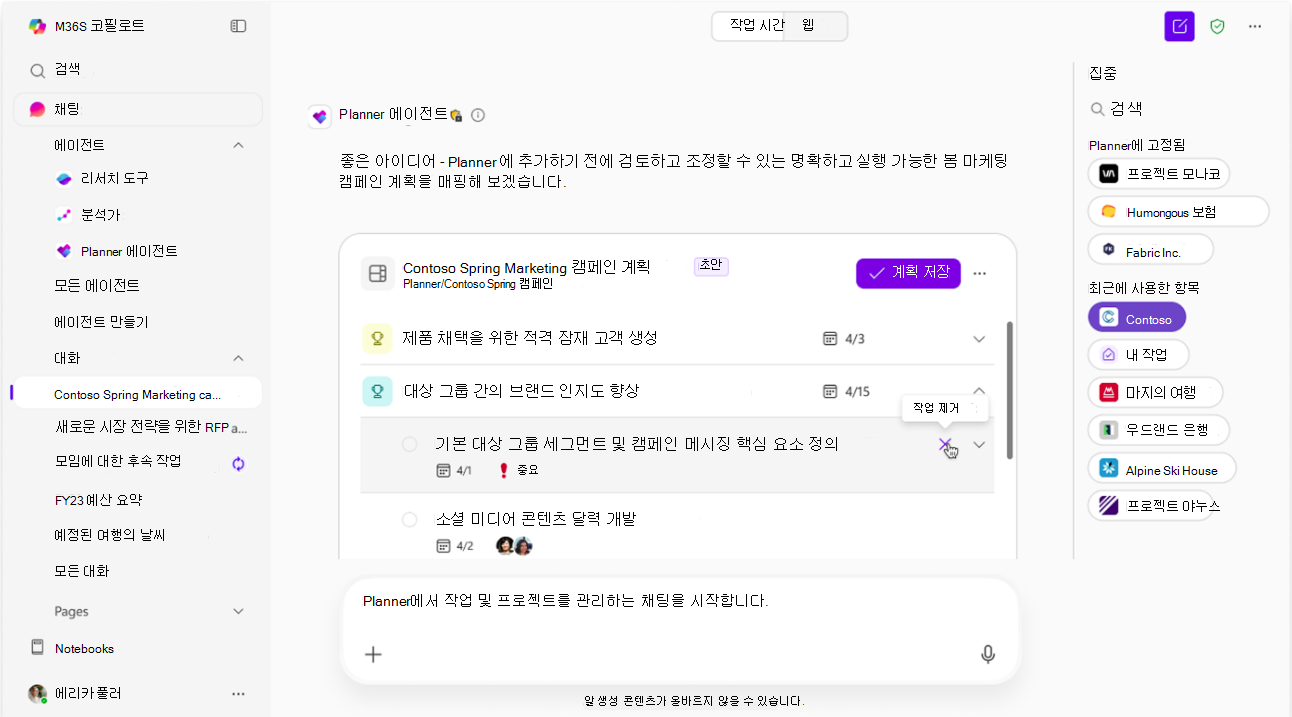Click 에이전트 만들기

pyautogui.click(x=101, y=322)
